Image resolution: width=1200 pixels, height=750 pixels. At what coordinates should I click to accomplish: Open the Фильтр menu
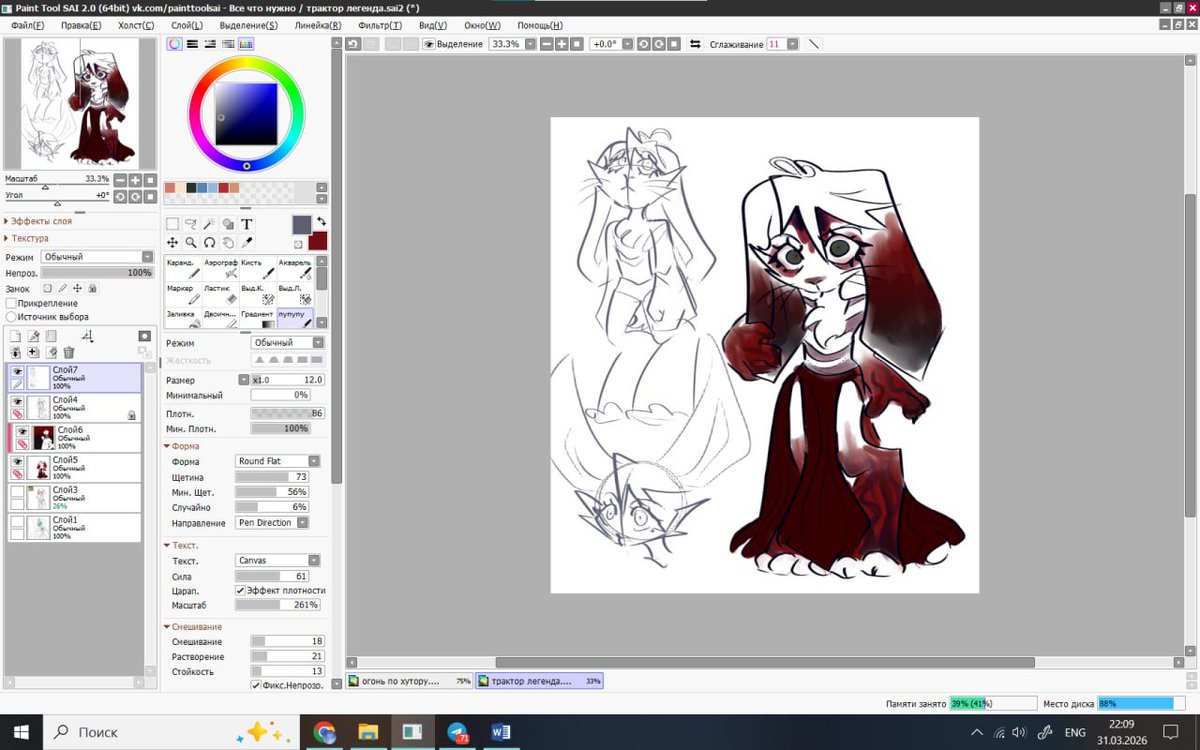[x=380, y=25]
